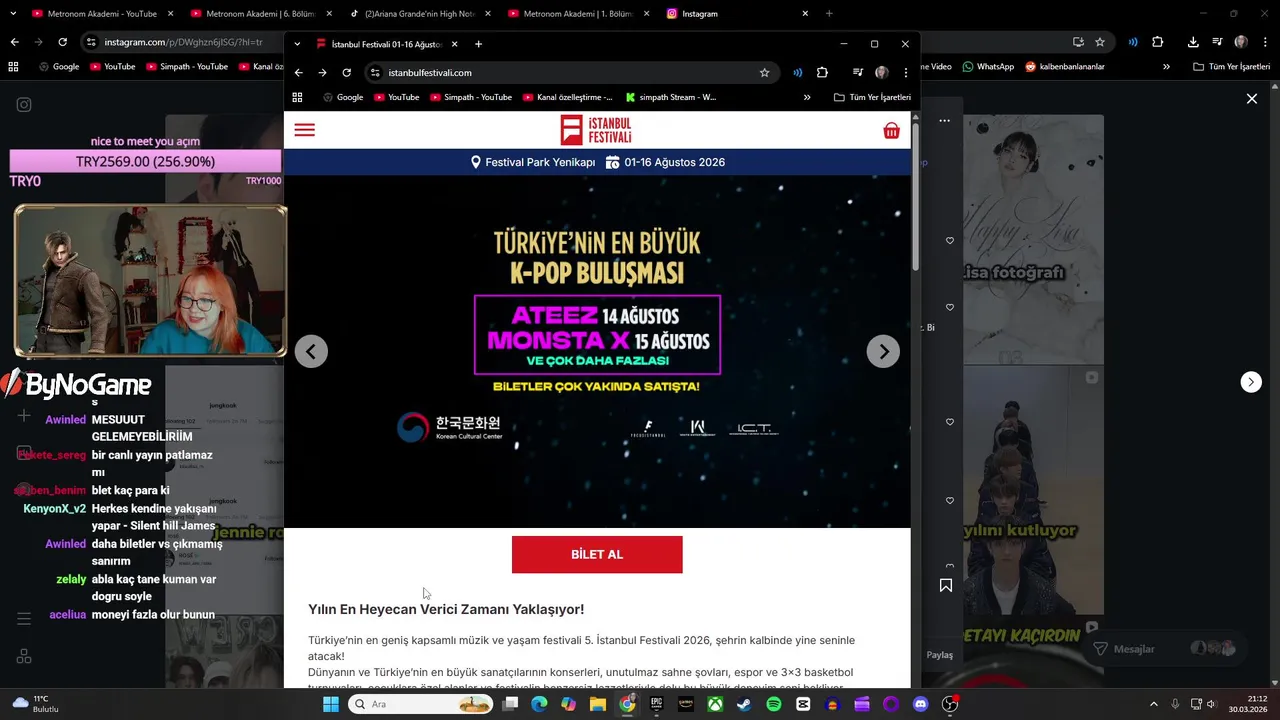Open Tüm Yer İşaretleri folder in background window
The height and width of the screenshot is (720, 1280).
coord(1231,67)
